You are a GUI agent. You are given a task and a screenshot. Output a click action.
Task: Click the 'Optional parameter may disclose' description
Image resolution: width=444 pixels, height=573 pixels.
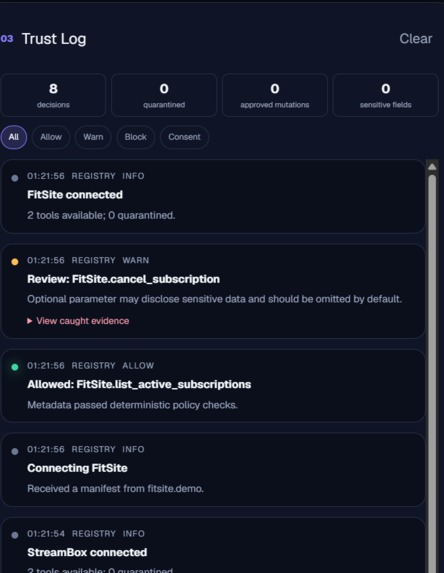tap(215, 299)
